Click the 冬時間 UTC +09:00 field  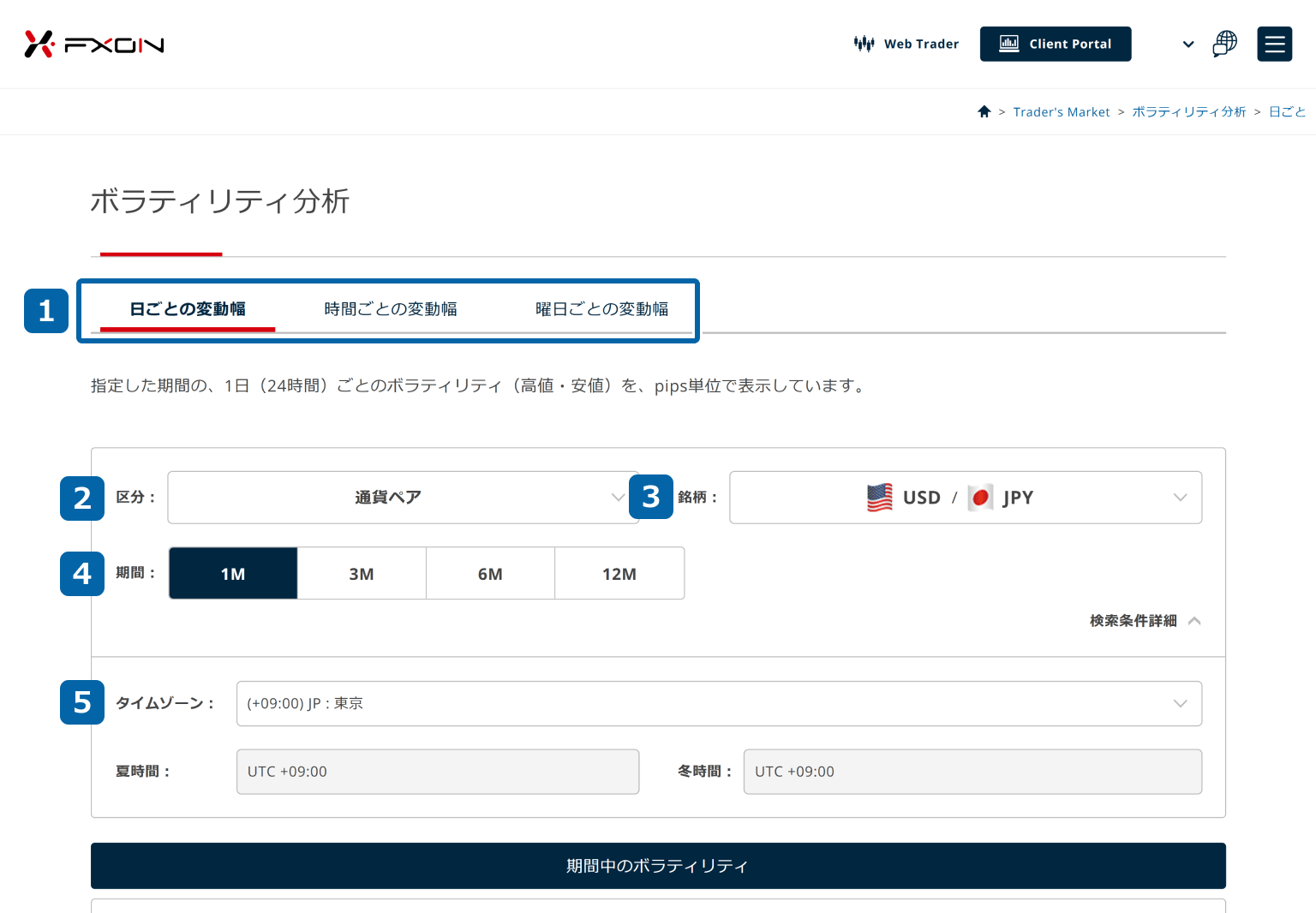(972, 772)
